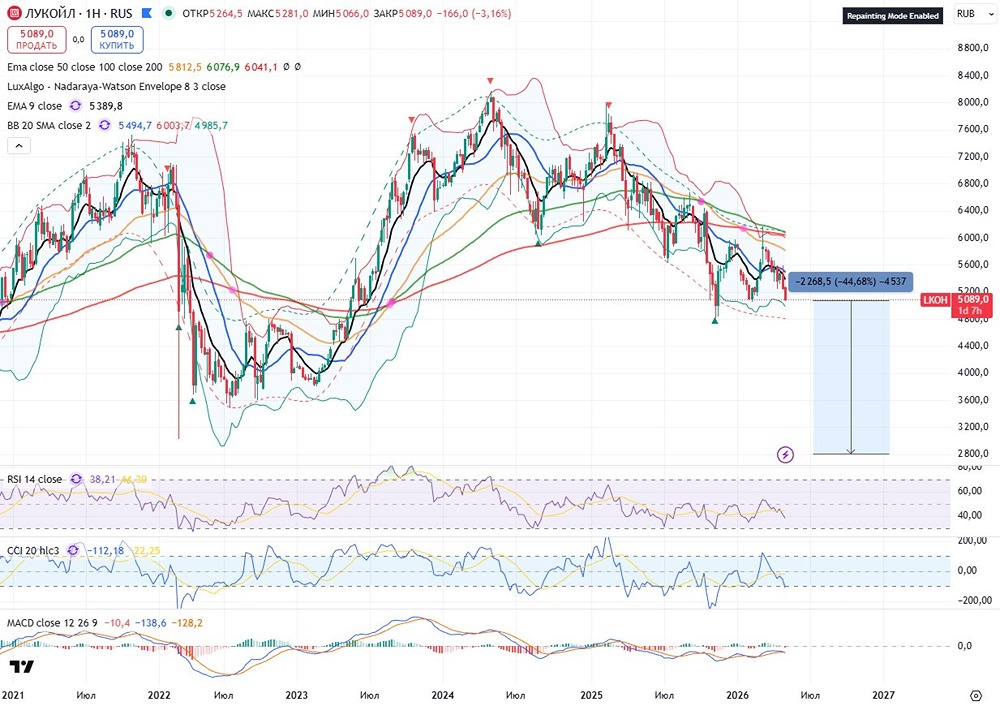The image size is (1000, 706).
Task: Click the МАКС 5281,0 high value
Action: (279, 13)
